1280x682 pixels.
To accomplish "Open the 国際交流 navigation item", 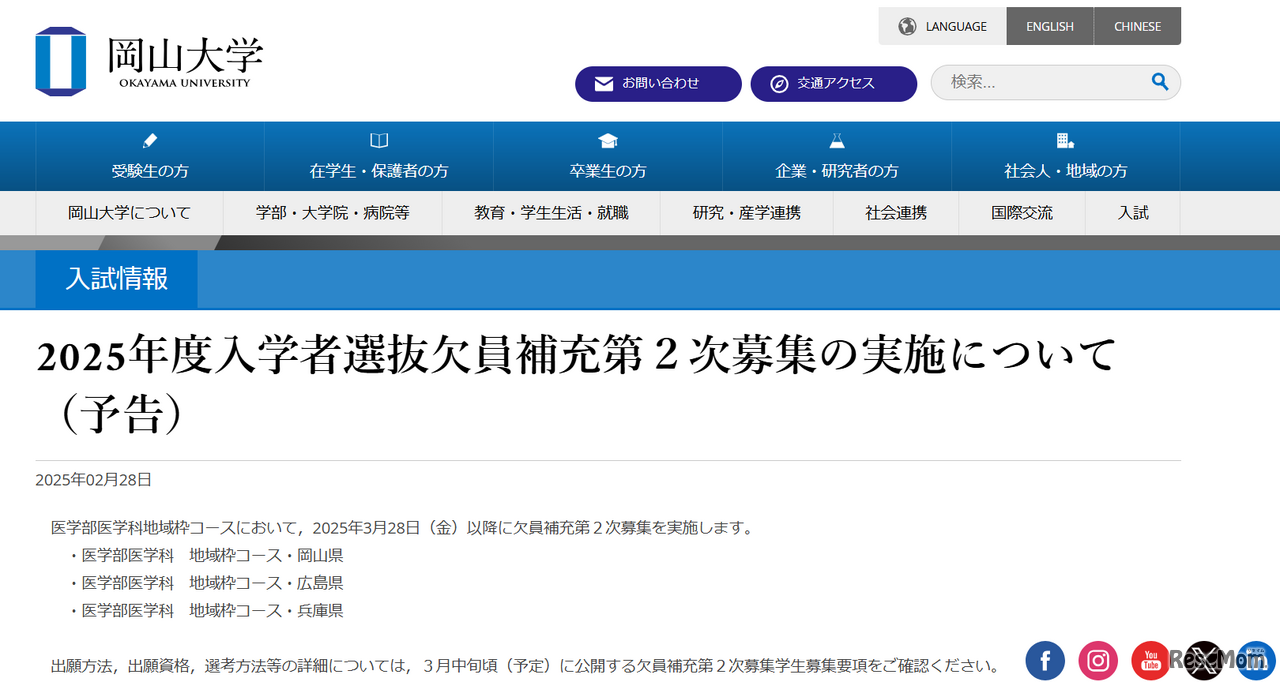I will (1022, 213).
